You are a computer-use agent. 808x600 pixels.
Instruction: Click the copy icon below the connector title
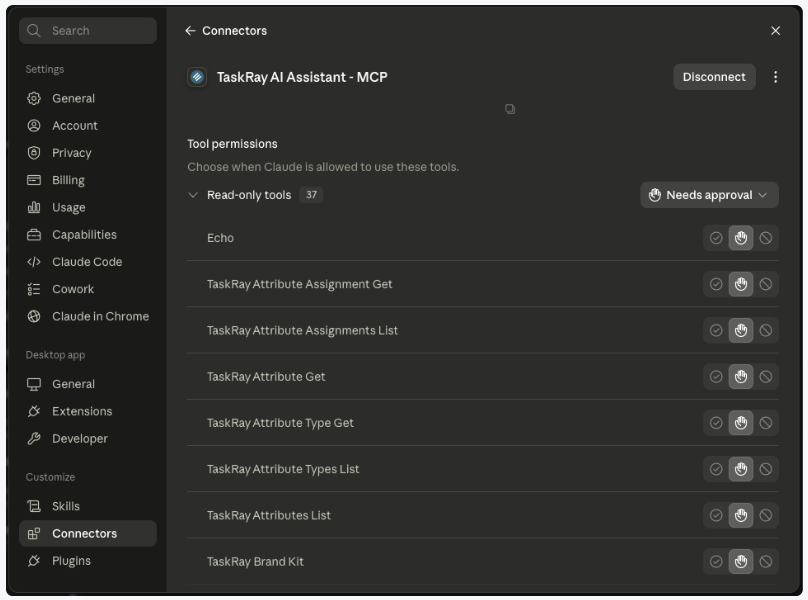(x=510, y=109)
